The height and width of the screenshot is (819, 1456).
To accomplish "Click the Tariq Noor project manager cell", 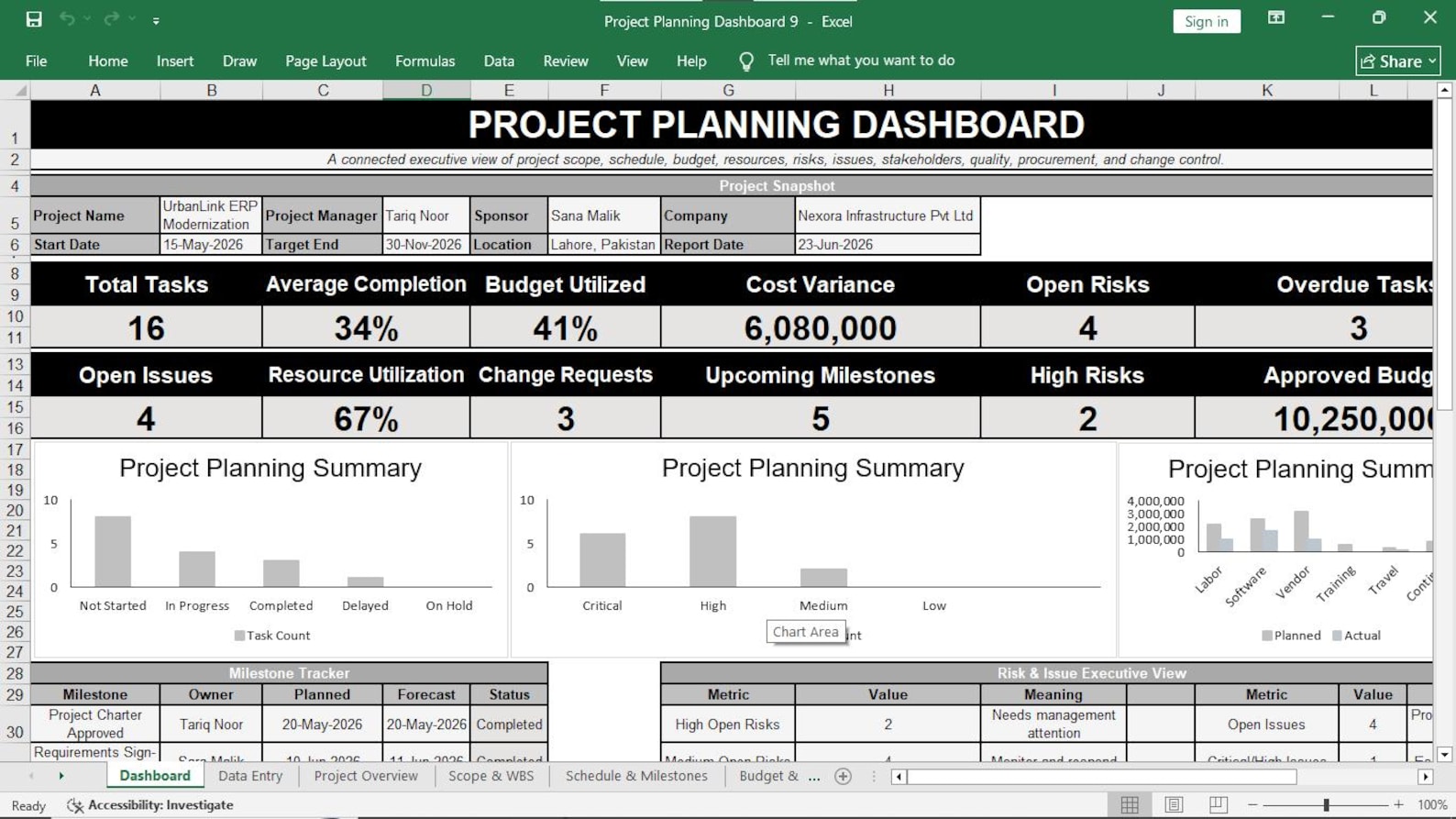I will point(426,216).
